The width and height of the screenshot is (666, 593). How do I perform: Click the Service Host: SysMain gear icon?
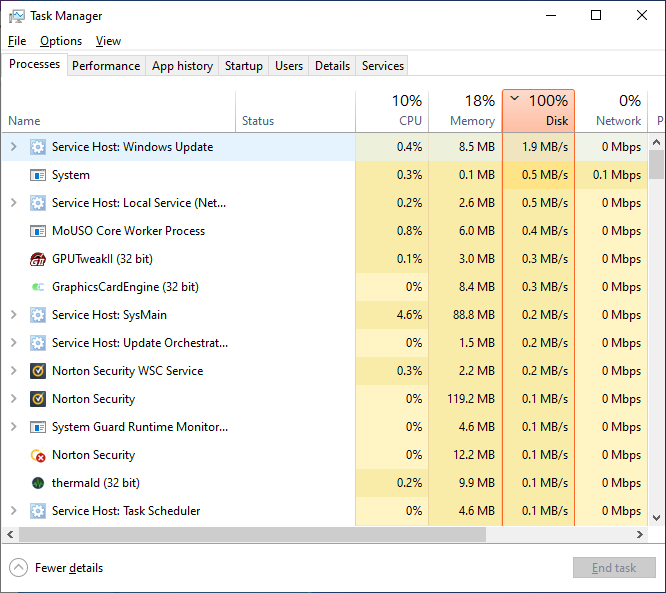click(38, 315)
